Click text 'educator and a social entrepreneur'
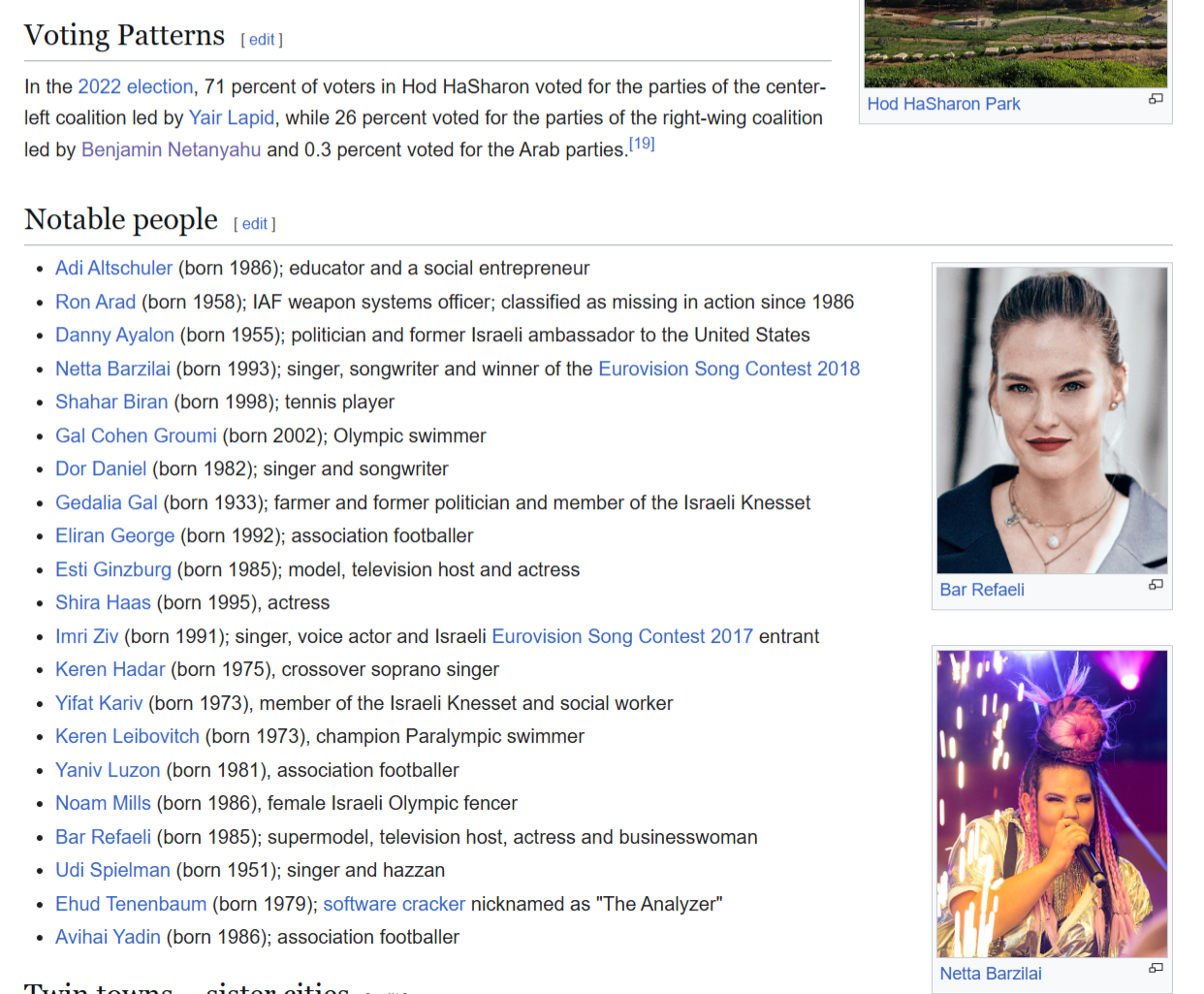Viewport: 1204px width, 994px height. pyautogui.click(x=439, y=268)
